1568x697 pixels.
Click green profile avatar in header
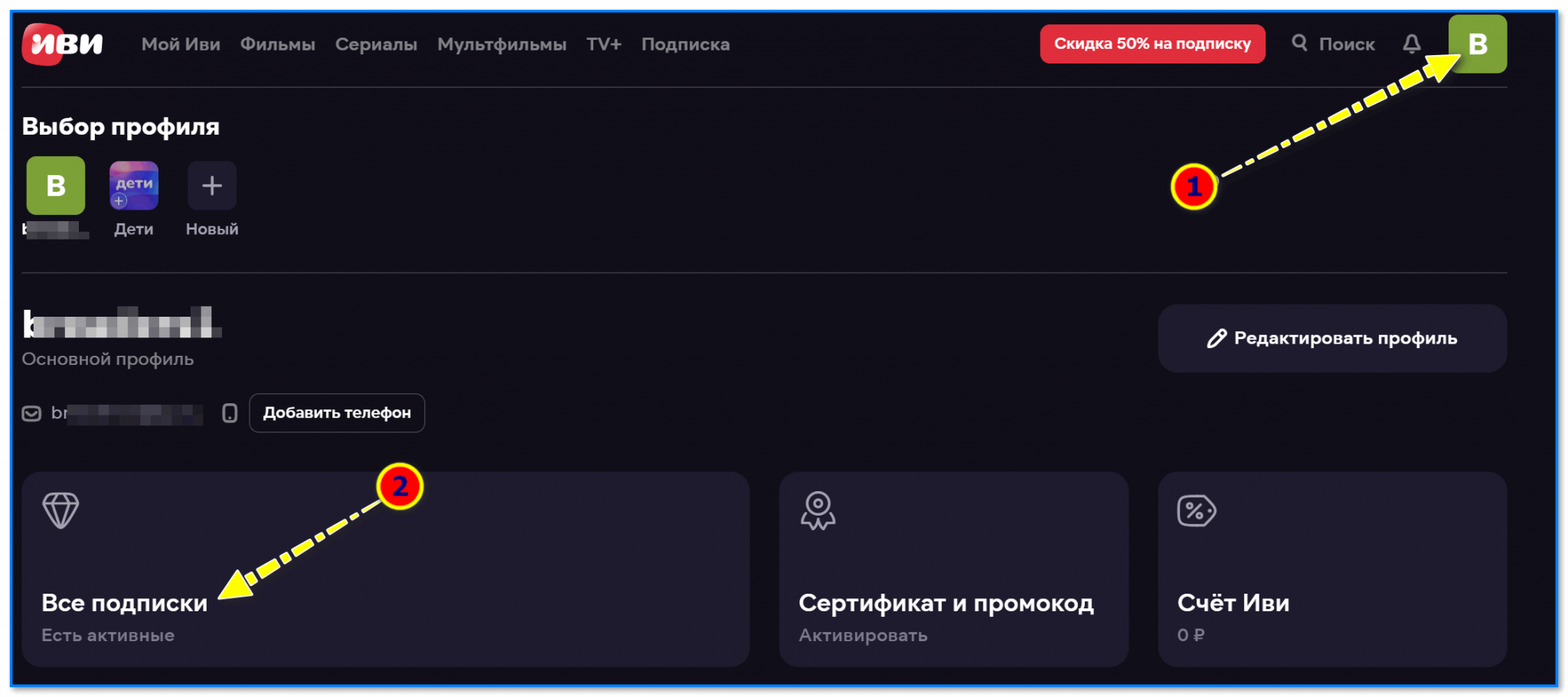[1478, 44]
